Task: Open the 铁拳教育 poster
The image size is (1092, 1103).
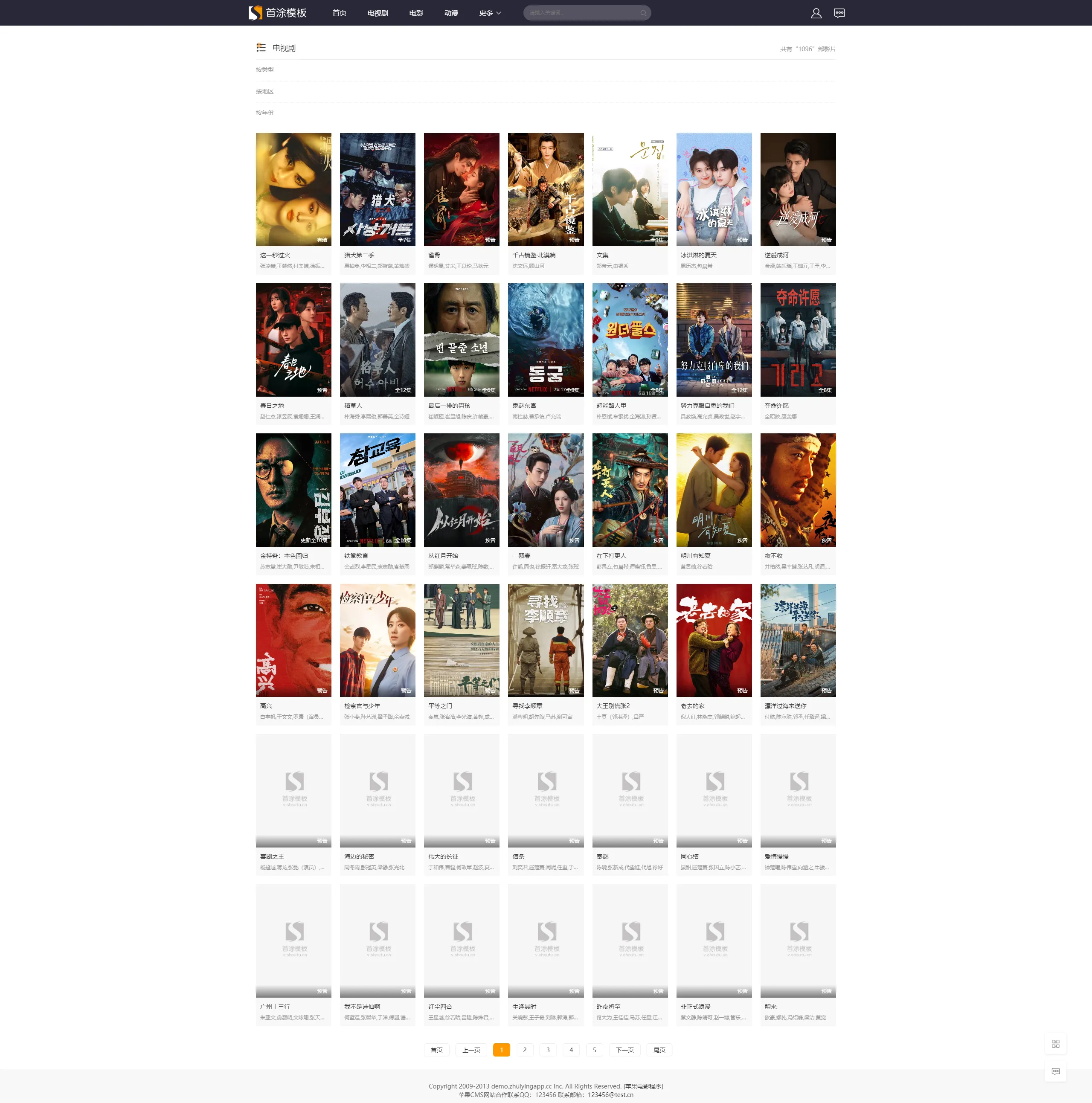Action: pyautogui.click(x=378, y=490)
